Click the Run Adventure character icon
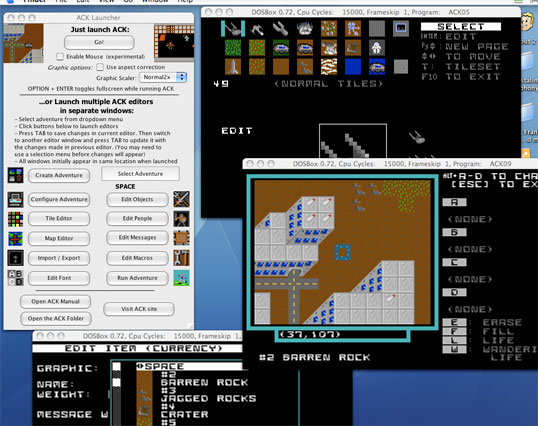 tap(182, 278)
